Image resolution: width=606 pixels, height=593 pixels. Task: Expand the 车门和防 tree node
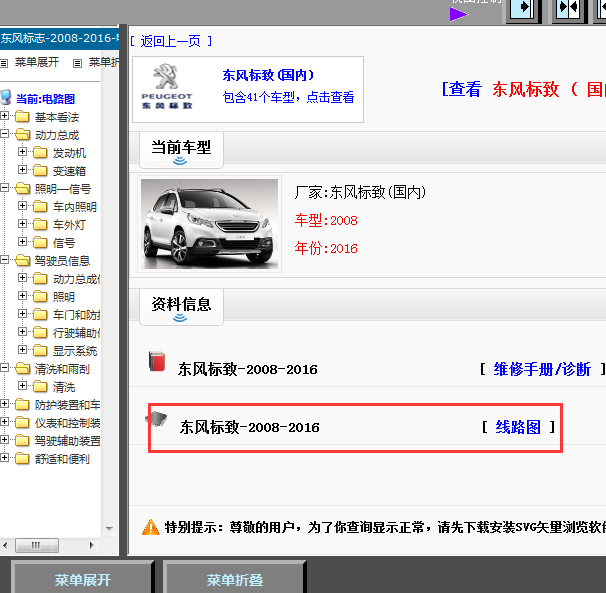[x=22, y=314]
